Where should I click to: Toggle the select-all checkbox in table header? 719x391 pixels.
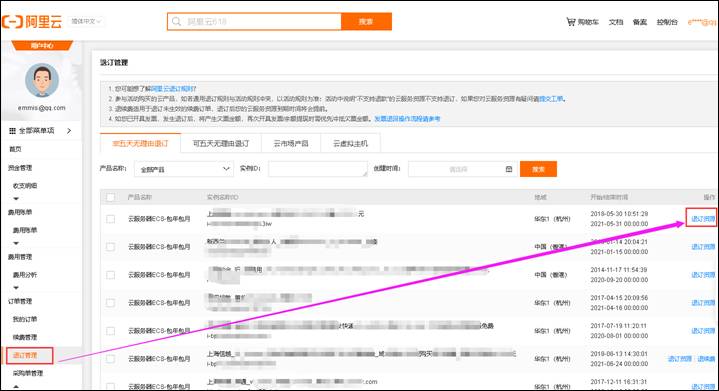(x=111, y=197)
